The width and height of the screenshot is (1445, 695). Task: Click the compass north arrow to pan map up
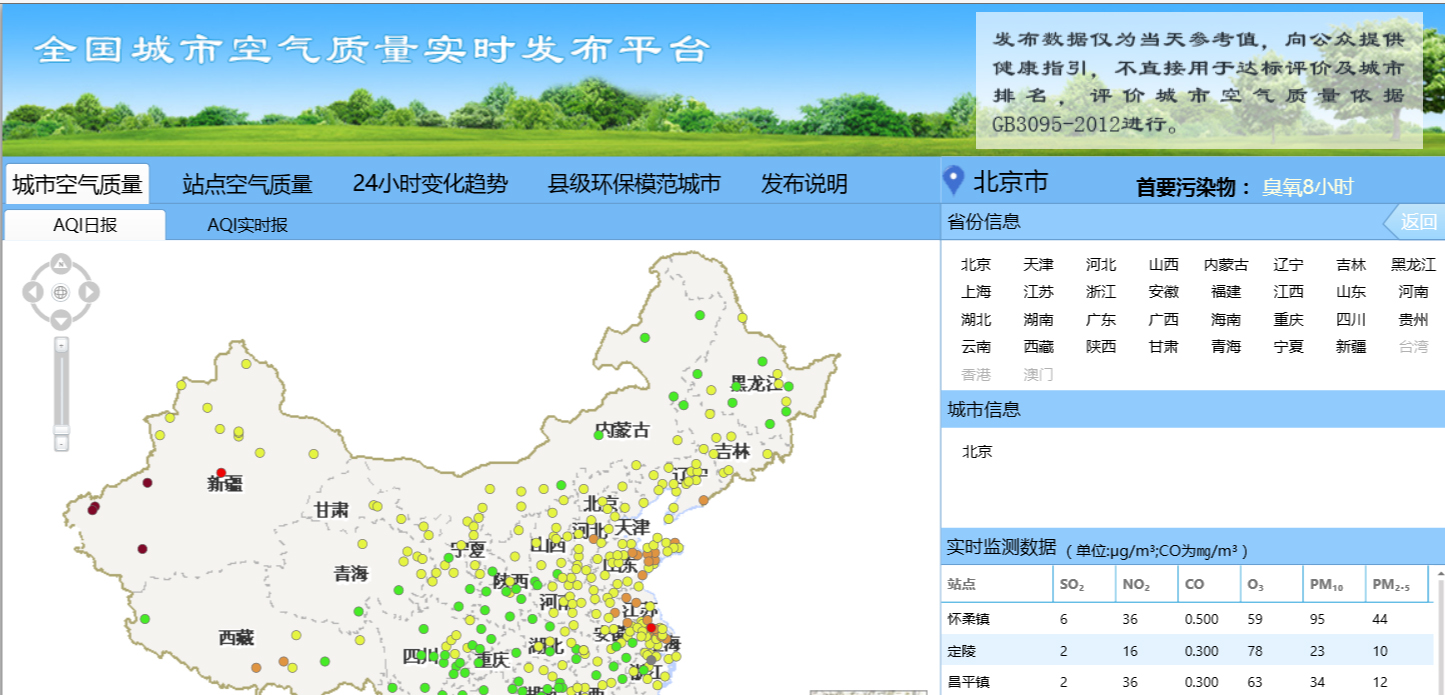click(61, 263)
